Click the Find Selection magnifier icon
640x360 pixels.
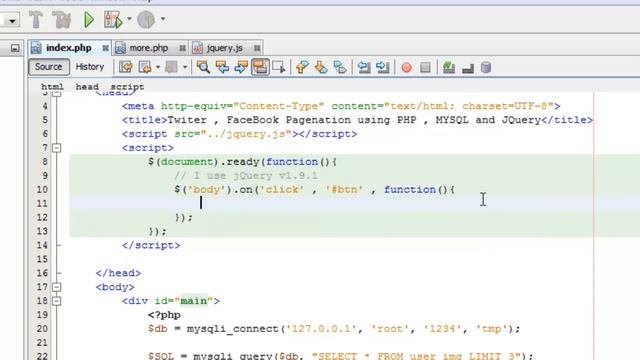point(203,67)
